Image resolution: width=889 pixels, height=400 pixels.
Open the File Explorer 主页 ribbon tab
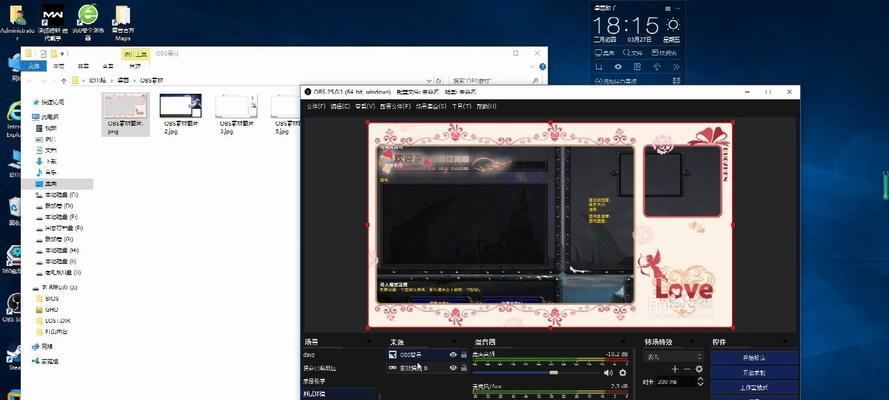click(x=58, y=66)
